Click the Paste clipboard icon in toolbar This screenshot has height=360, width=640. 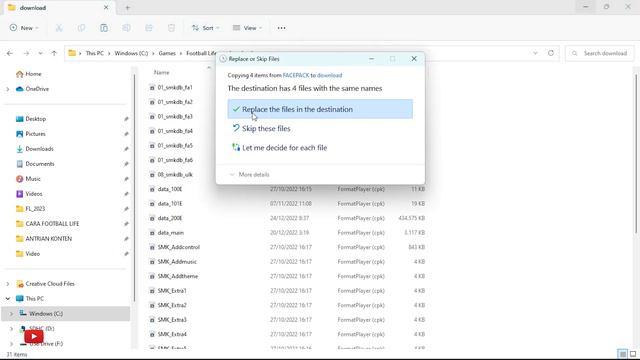tap(104, 28)
